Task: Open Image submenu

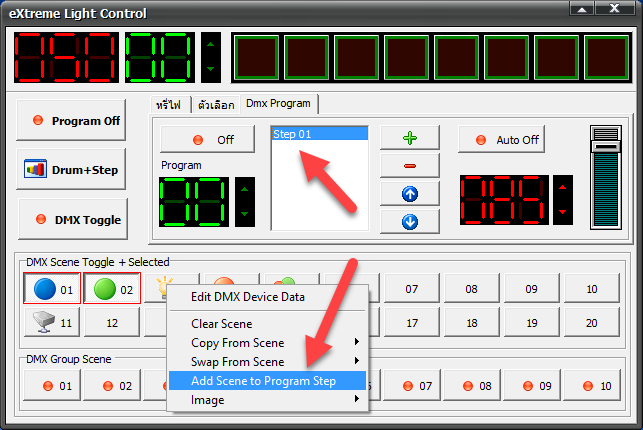Action: point(267,400)
